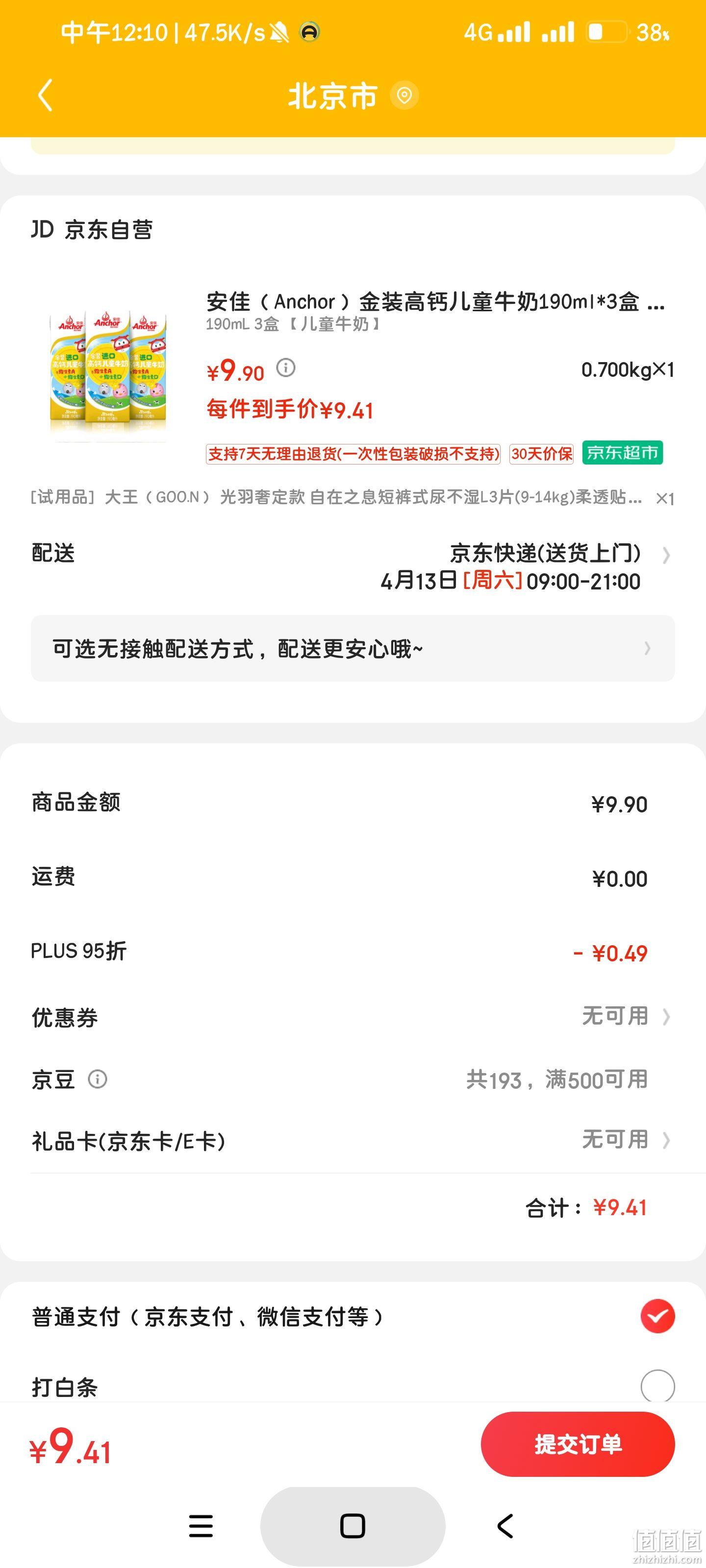Open the location pin icon beside 北京市
The image size is (706, 1568).
[x=404, y=96]
